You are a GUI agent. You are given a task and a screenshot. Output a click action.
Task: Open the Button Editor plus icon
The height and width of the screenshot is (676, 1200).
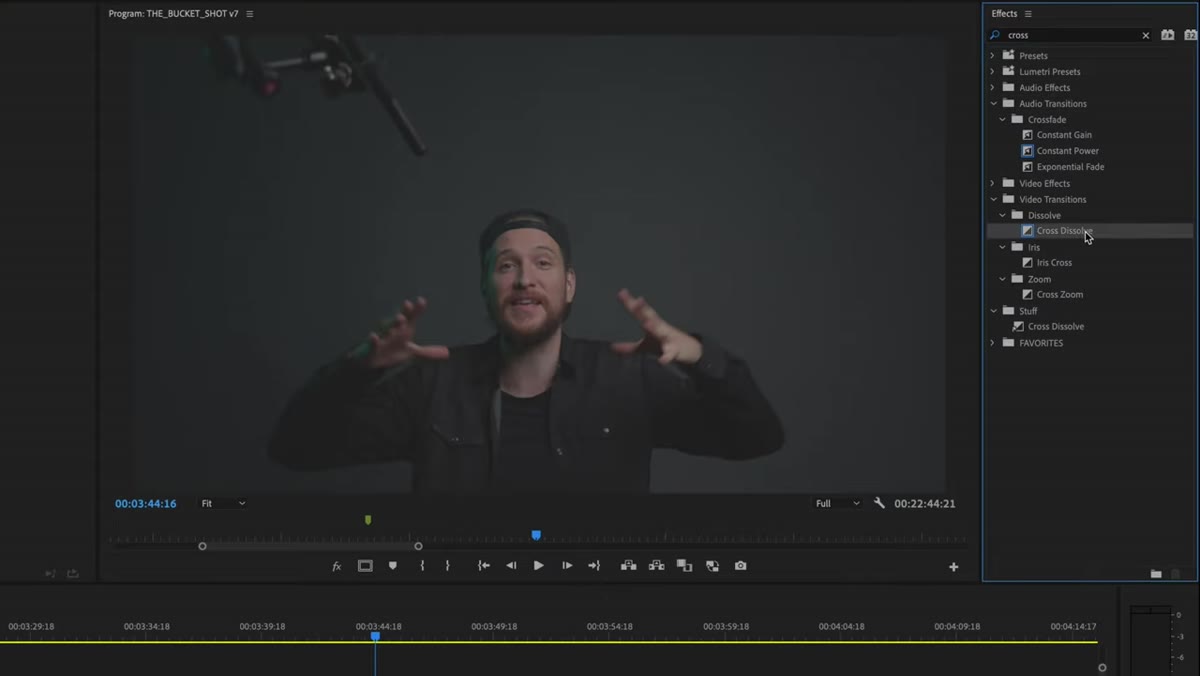[x=954, y=567]
